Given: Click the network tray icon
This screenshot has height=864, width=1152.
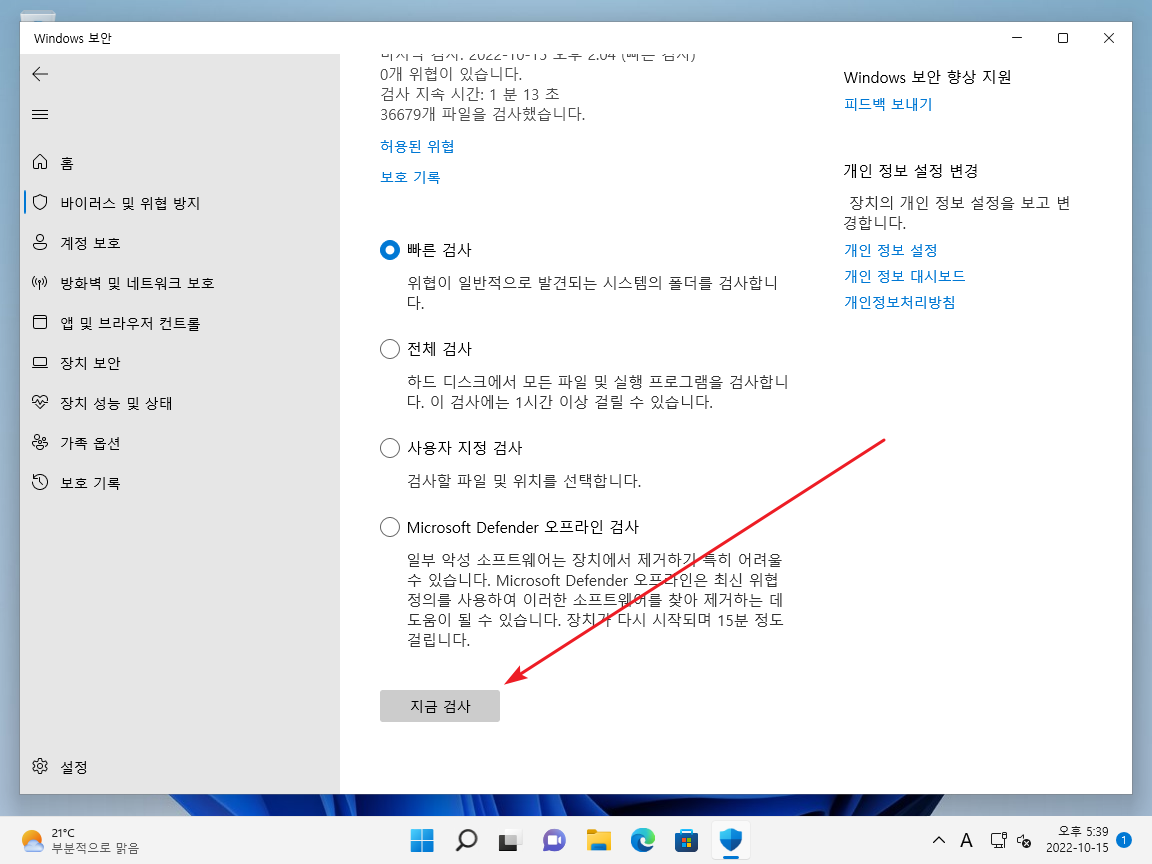Looking at the screenshot, I should [998, 840].
